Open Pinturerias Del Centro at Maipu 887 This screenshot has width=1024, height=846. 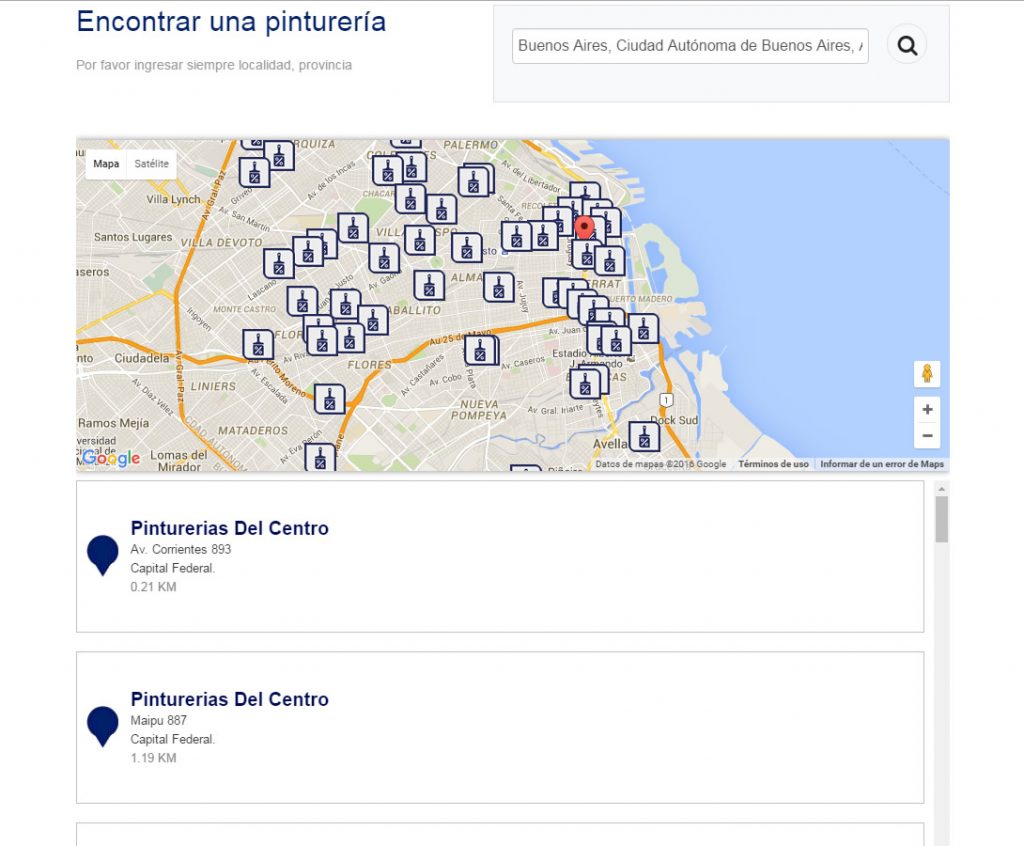tap(229, 699)
